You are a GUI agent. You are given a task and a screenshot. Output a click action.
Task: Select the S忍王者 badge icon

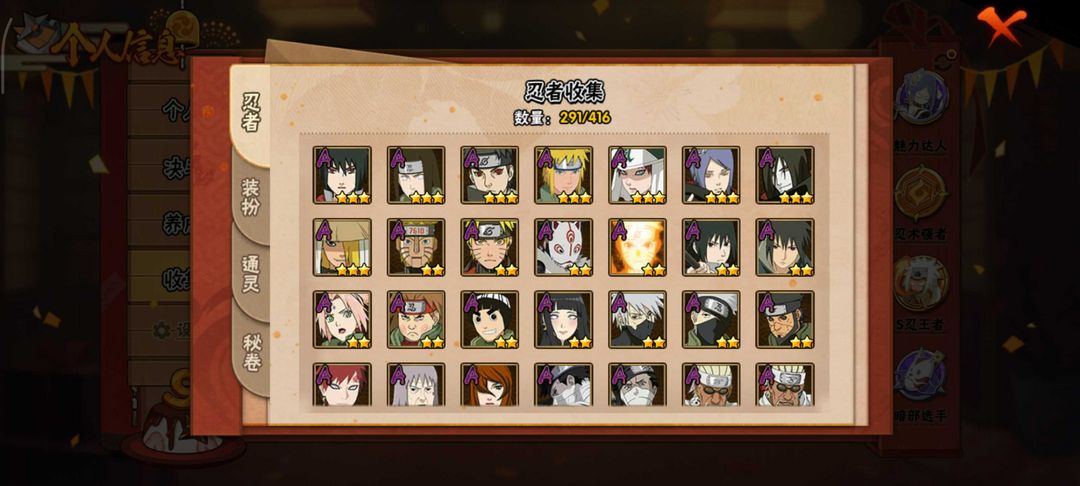click(x=921, y=283)
